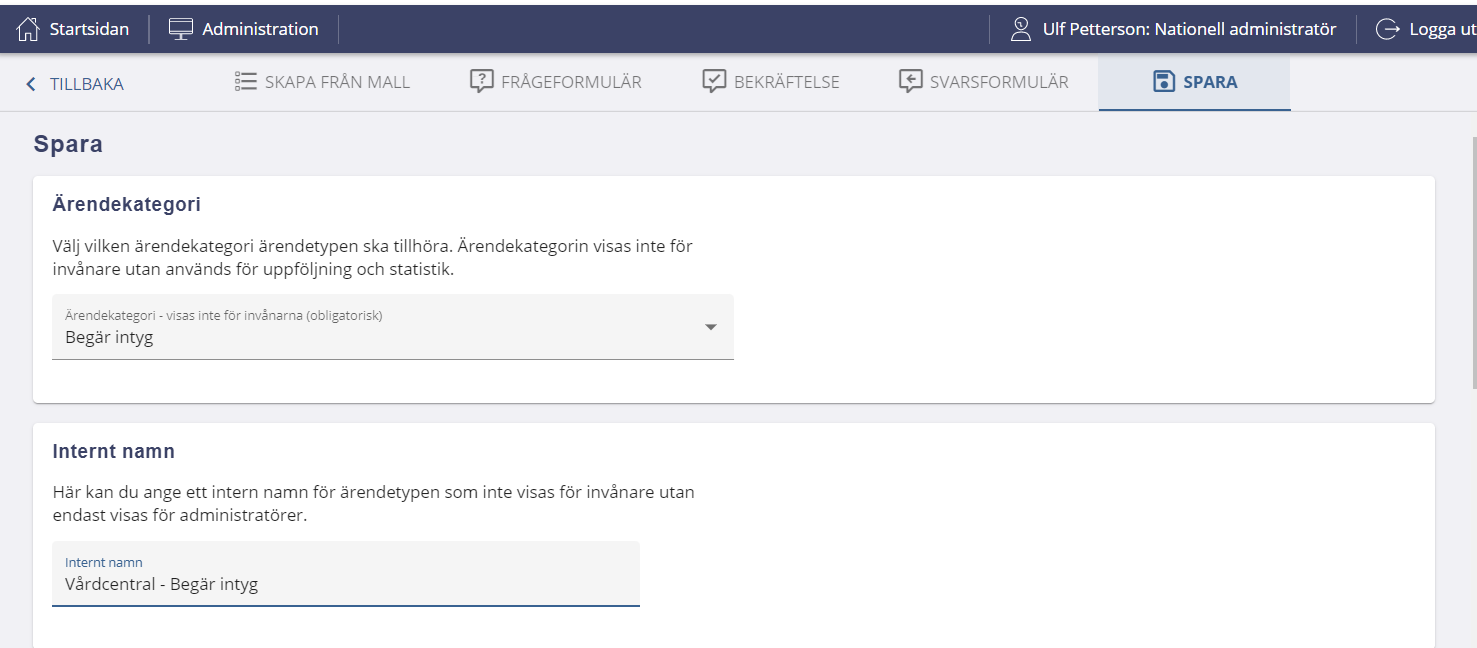Click the question mark icon on Frågeformulär
This screenshot has width=1477, height=648.
(482, 82)
